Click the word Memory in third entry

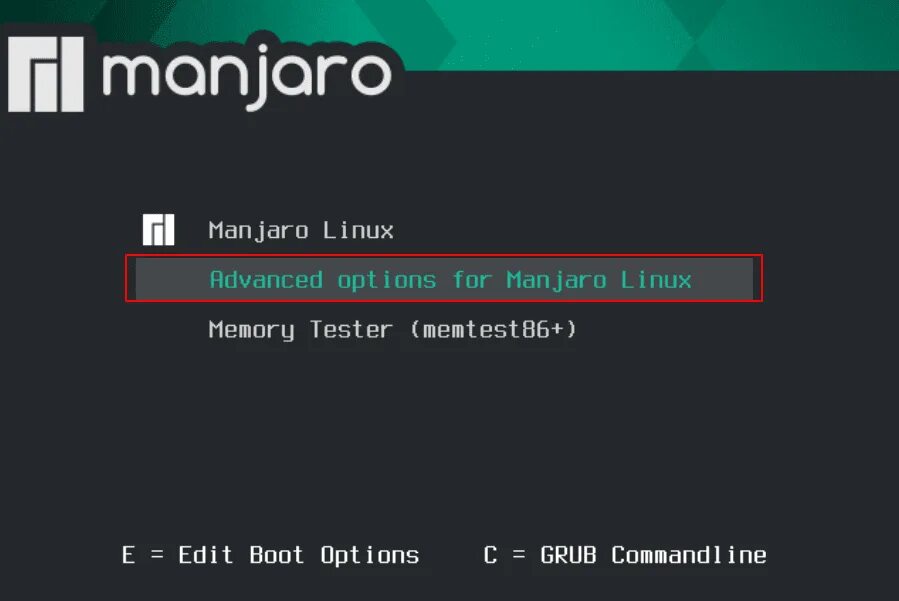tap(251, 330)
